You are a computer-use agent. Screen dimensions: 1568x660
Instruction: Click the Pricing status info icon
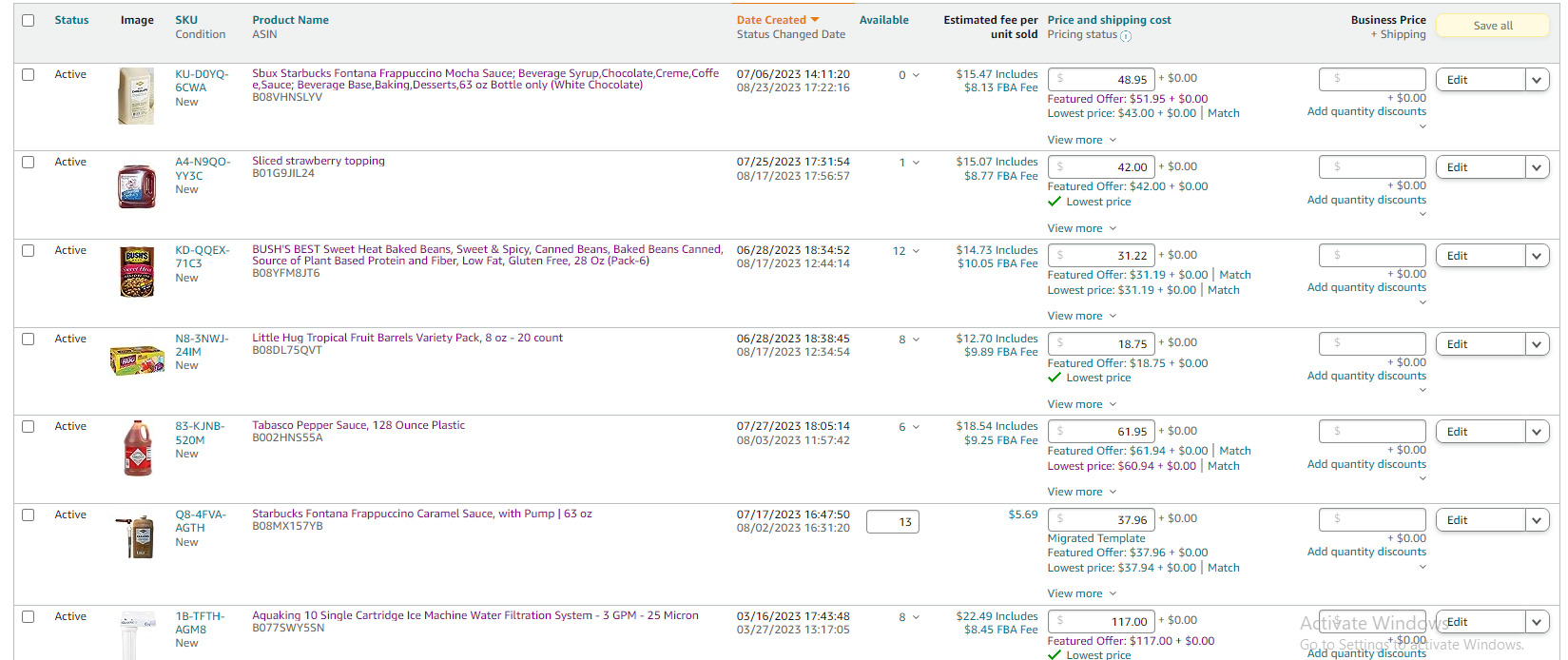pos(1126,36)
